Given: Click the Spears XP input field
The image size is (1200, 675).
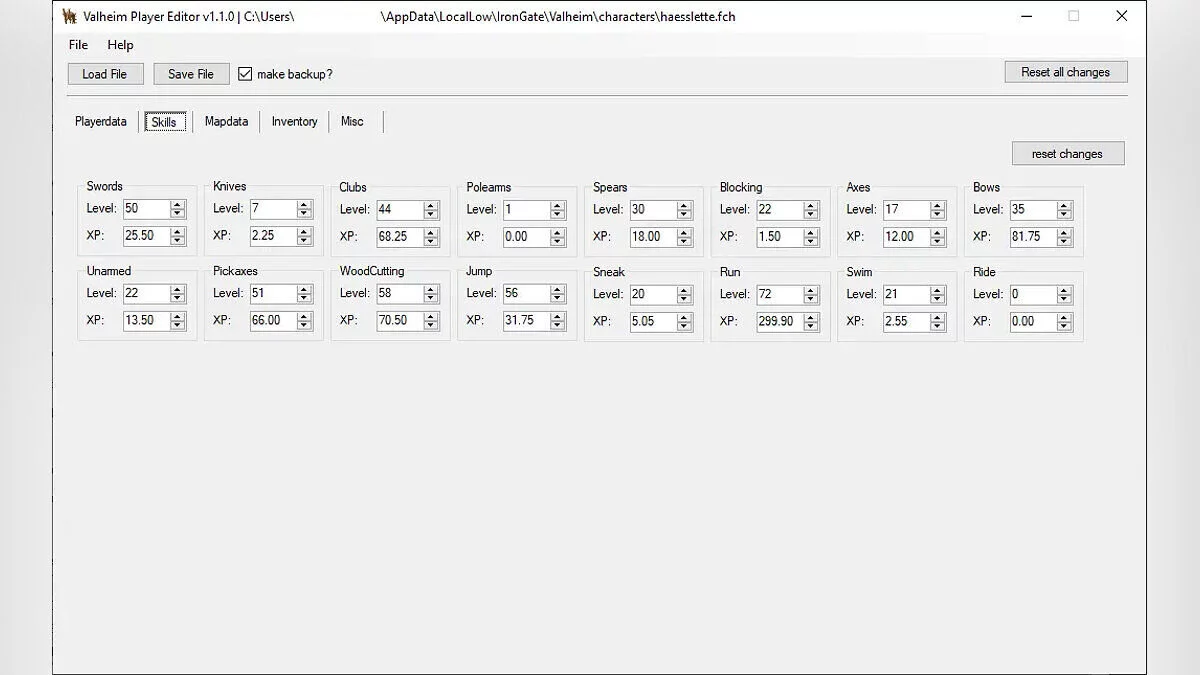Looking at the screenshot, I should coord(652,237).
